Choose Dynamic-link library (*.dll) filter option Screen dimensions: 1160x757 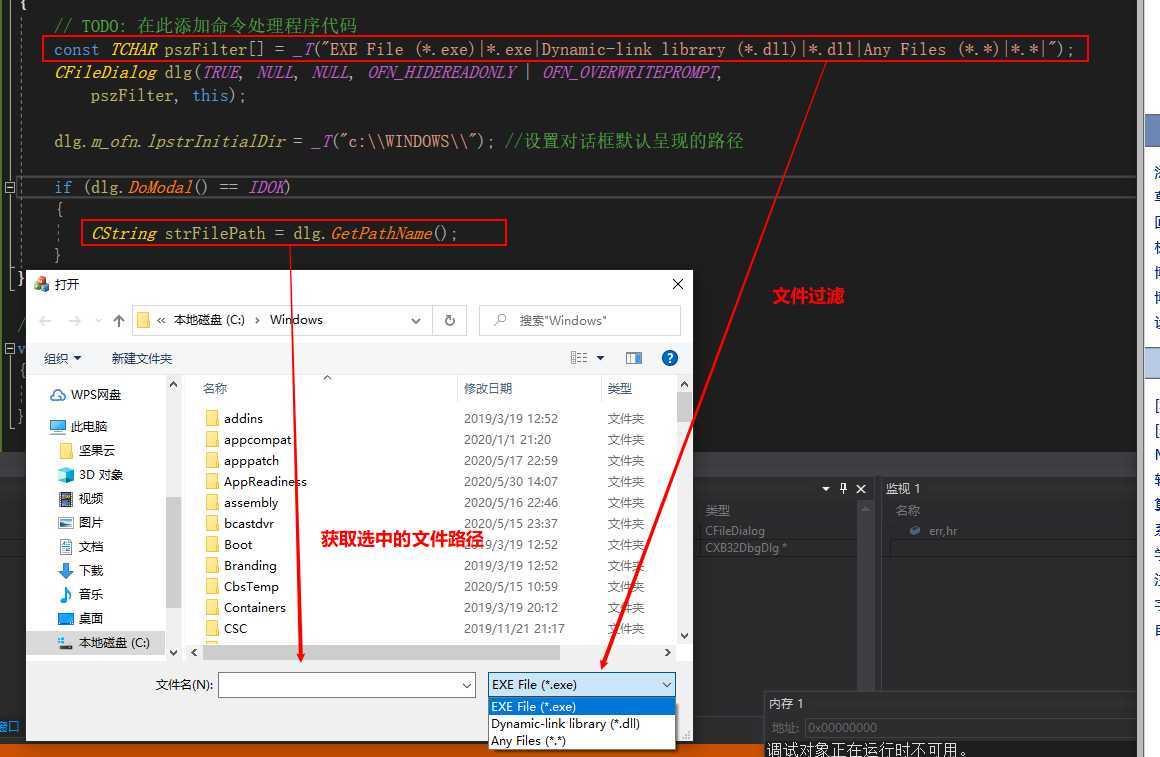pyautogui.click(x=581, y=724)
